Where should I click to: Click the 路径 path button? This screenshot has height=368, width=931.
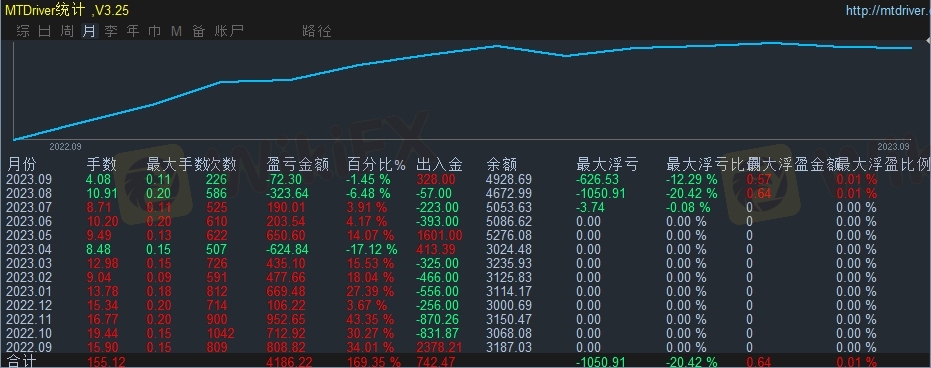[x=317, y=31]
